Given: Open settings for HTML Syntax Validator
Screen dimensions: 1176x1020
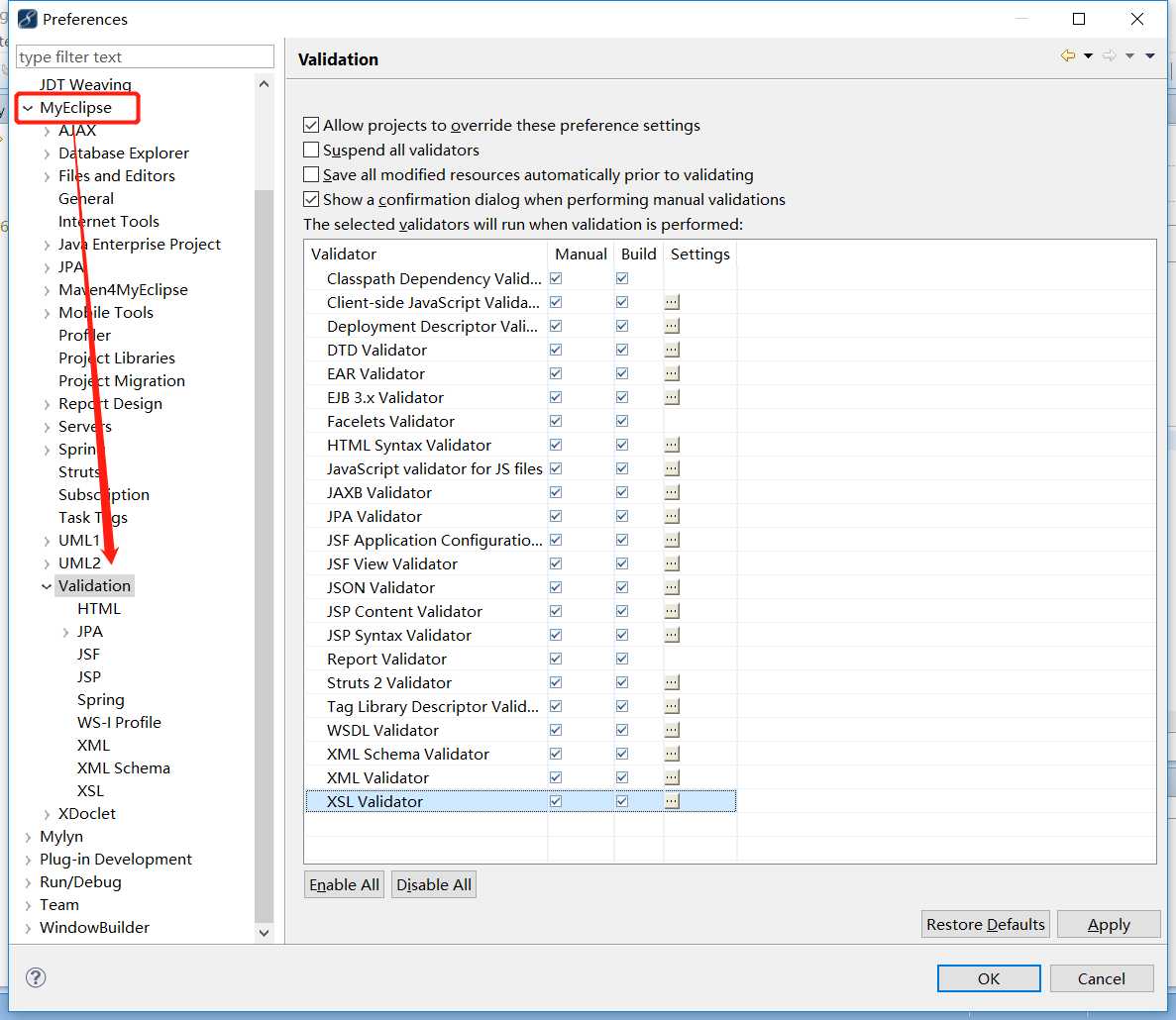Looking at the screenshot, I should coord(672,446).
